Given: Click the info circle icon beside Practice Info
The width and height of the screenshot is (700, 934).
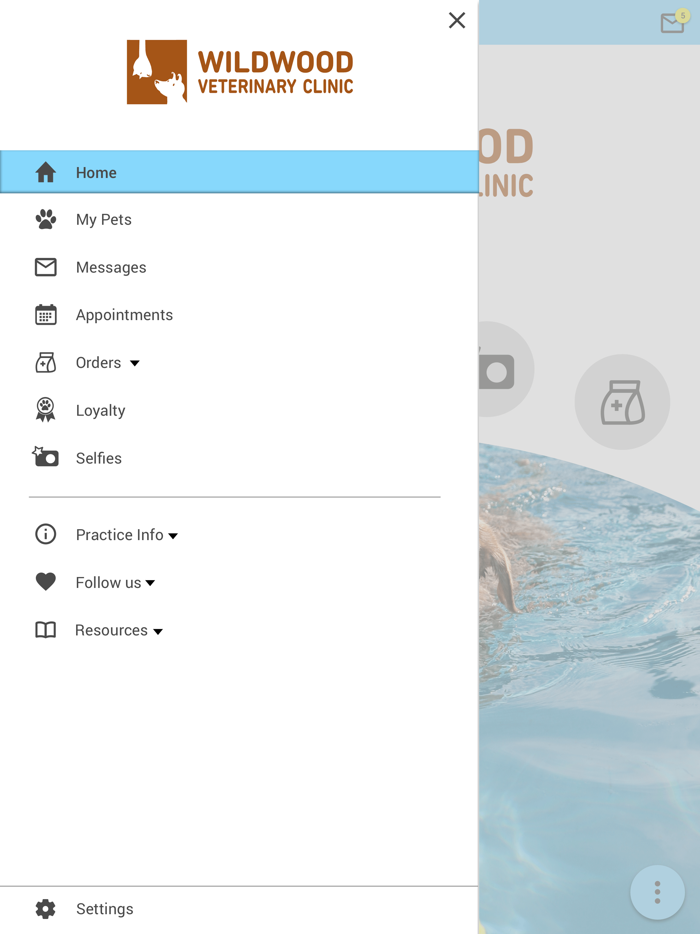Looking at the screenshot, I should 46,534.
